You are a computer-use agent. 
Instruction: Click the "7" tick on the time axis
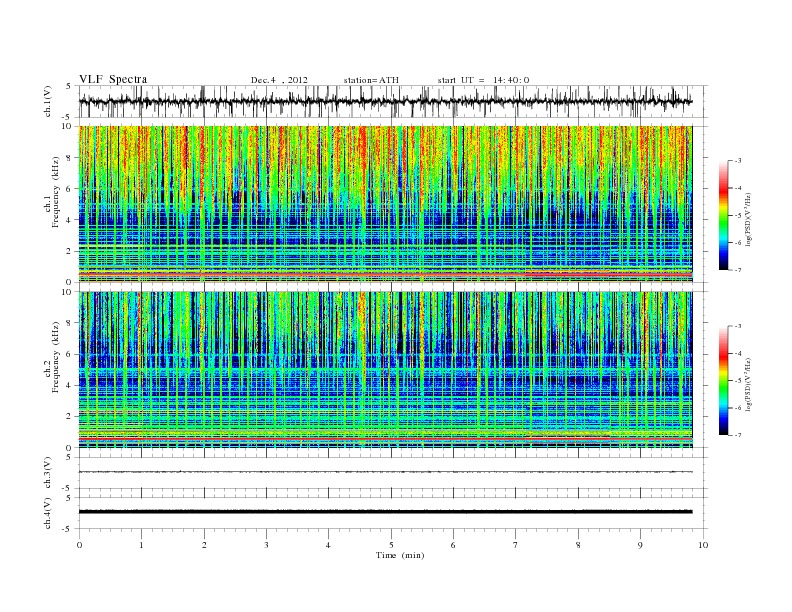pos(515,545)
